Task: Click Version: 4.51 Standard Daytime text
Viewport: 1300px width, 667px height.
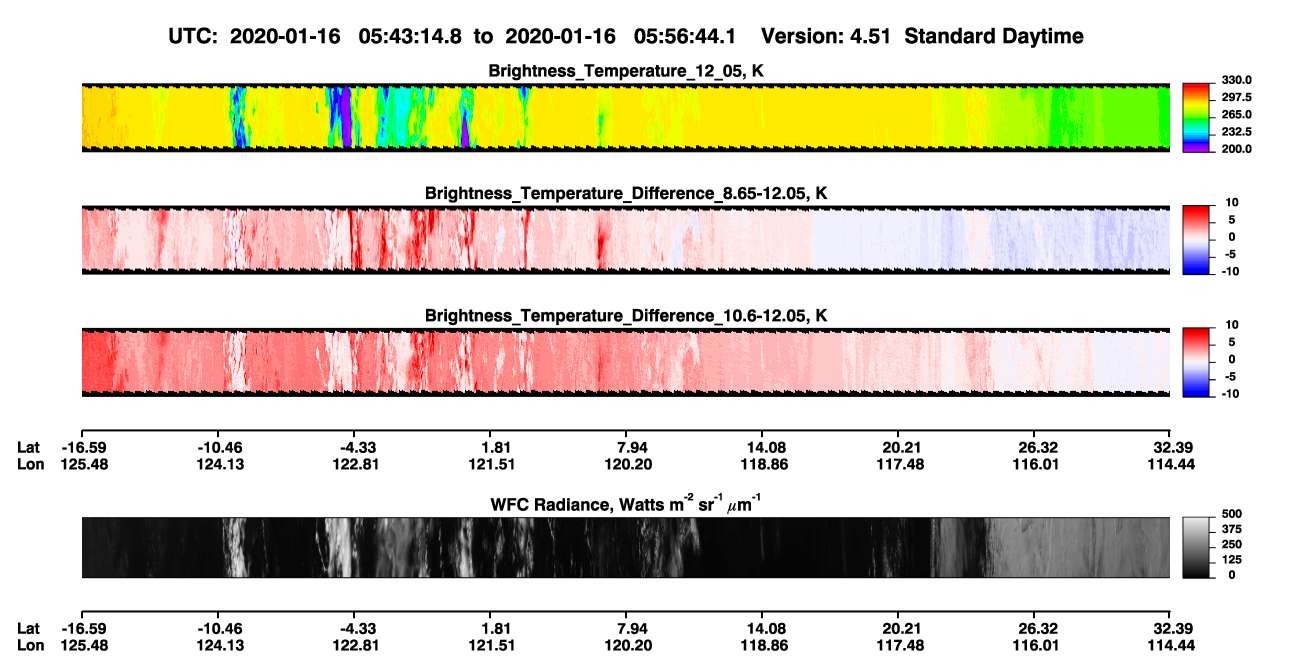Action: pyautogui.click(x=922, y=36)
